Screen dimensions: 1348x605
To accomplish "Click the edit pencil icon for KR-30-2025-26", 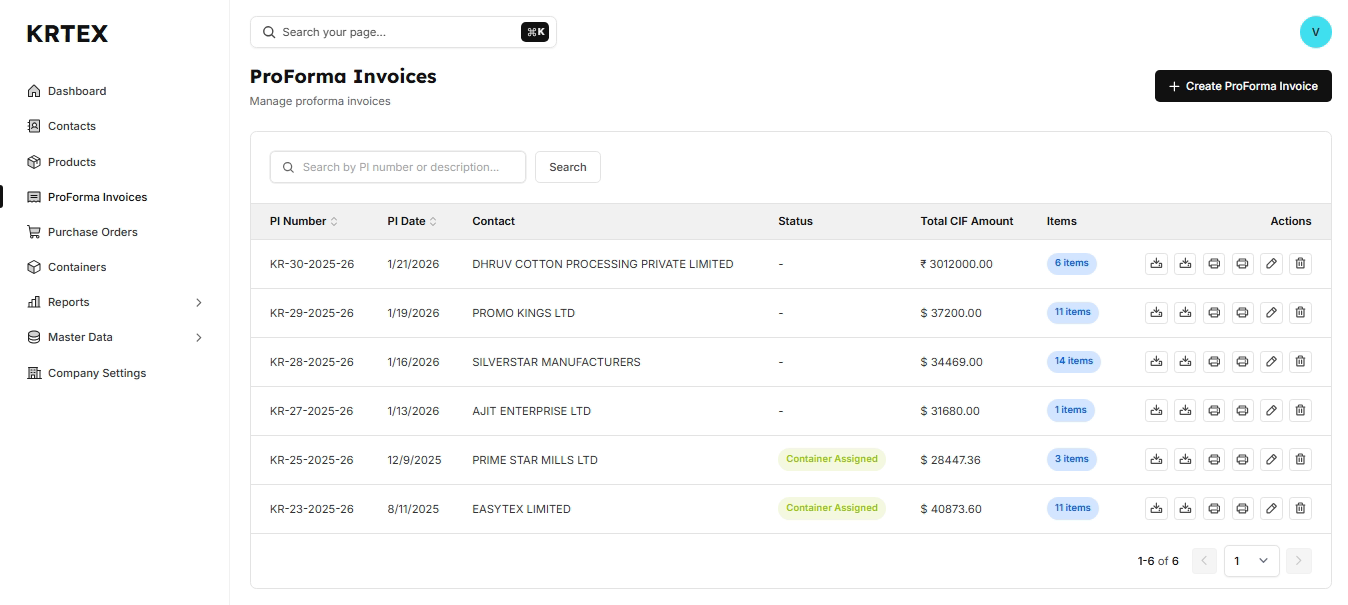I will click(1271, 264).
